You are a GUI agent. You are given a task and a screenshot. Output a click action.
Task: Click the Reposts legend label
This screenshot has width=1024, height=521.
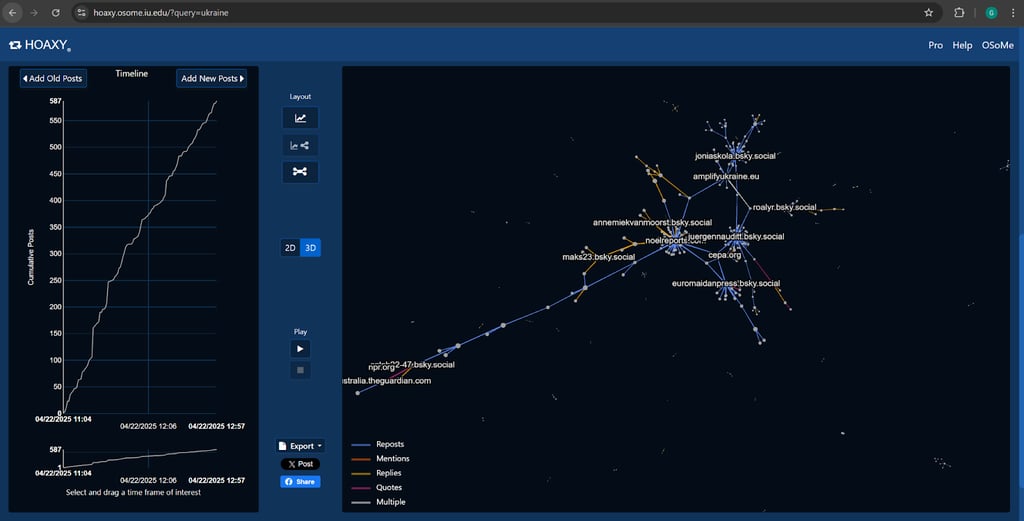pos(390,445)
